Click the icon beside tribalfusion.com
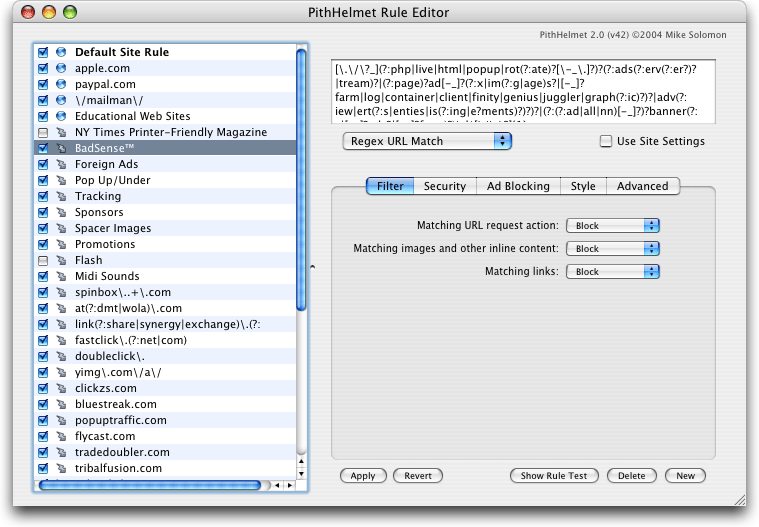 point(60,468)
